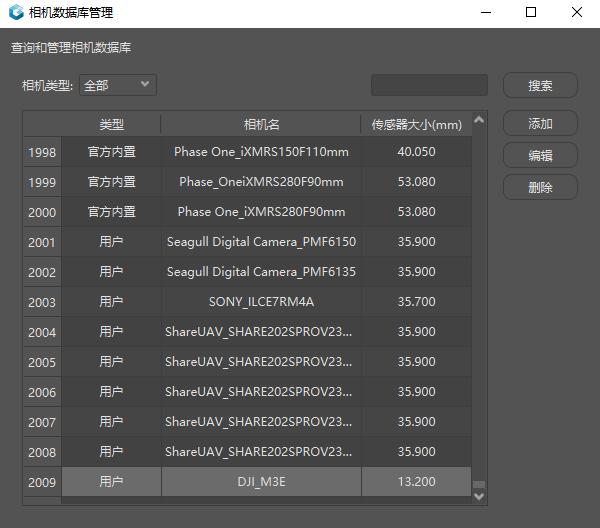Screen dimensions: 600x528
Task: Sort by the 传感器大小(mm) column header
Action: (417, 124)
